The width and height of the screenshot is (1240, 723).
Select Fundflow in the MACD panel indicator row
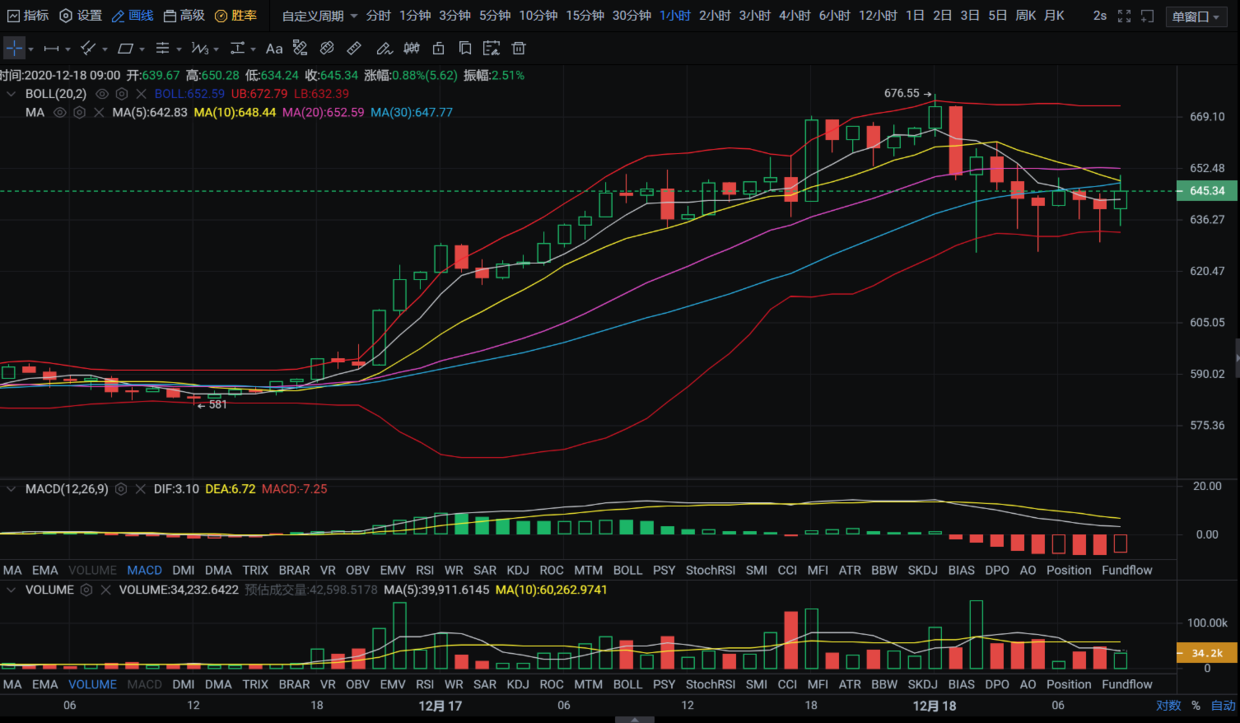click(x=1127, y=571)
